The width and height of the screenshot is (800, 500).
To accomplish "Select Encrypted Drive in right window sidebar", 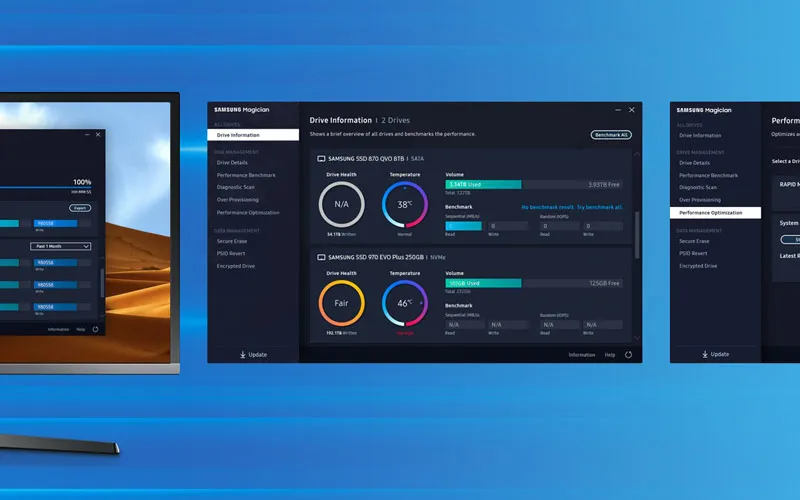I will pos(697,266).
